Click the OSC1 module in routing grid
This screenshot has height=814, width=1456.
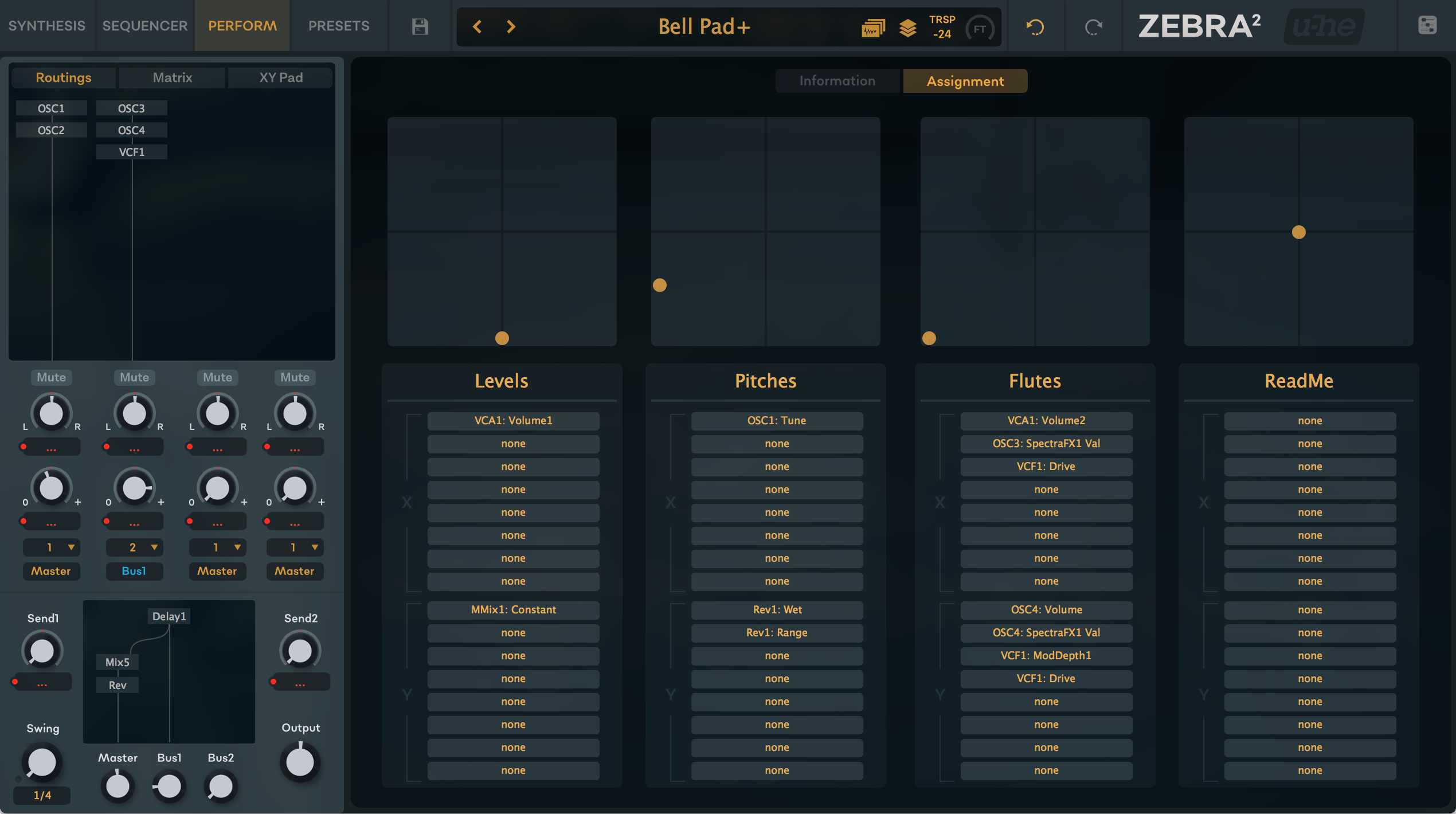tap(52, 108)
